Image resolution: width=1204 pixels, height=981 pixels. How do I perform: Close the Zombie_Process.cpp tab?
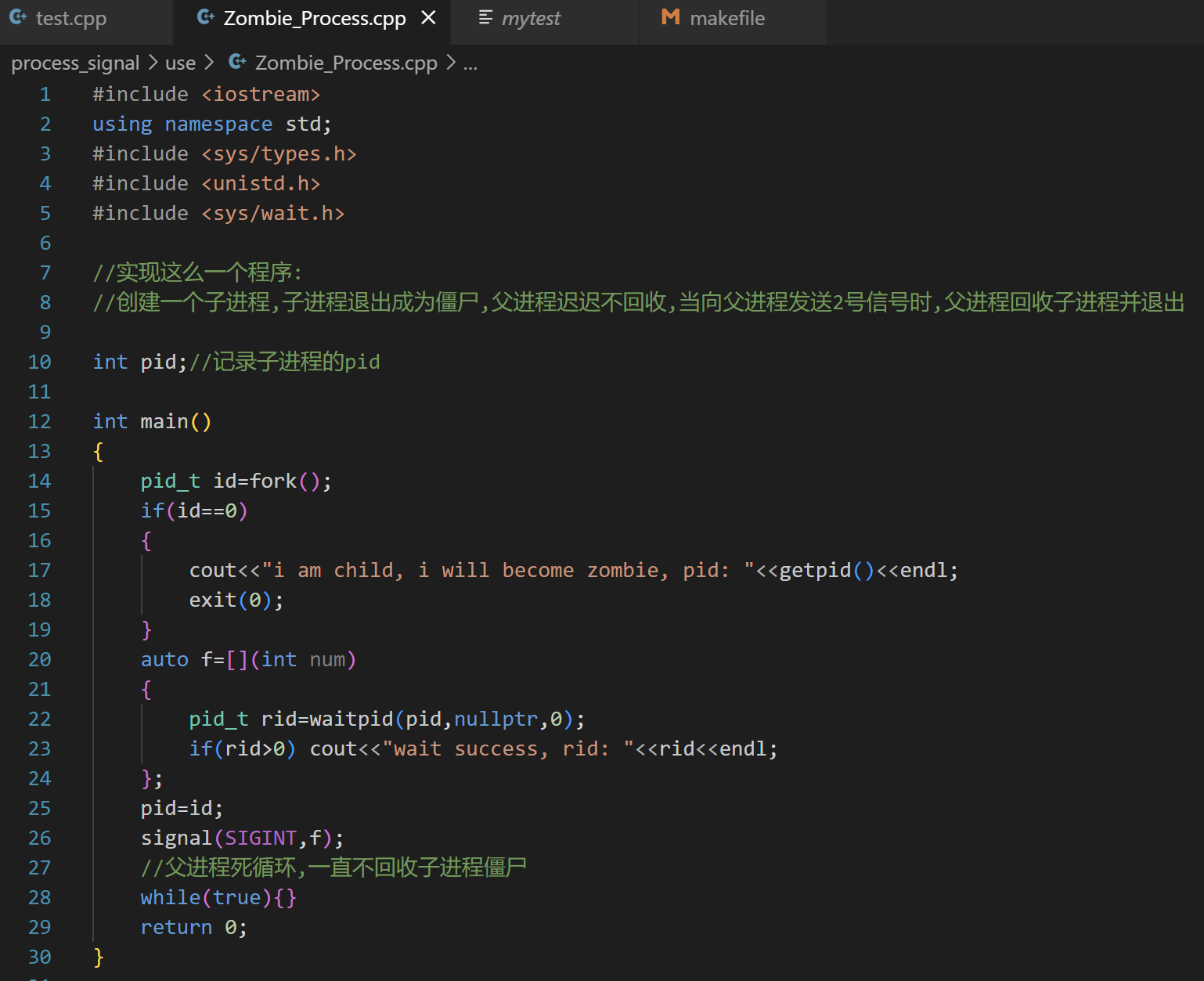(428, 18)
